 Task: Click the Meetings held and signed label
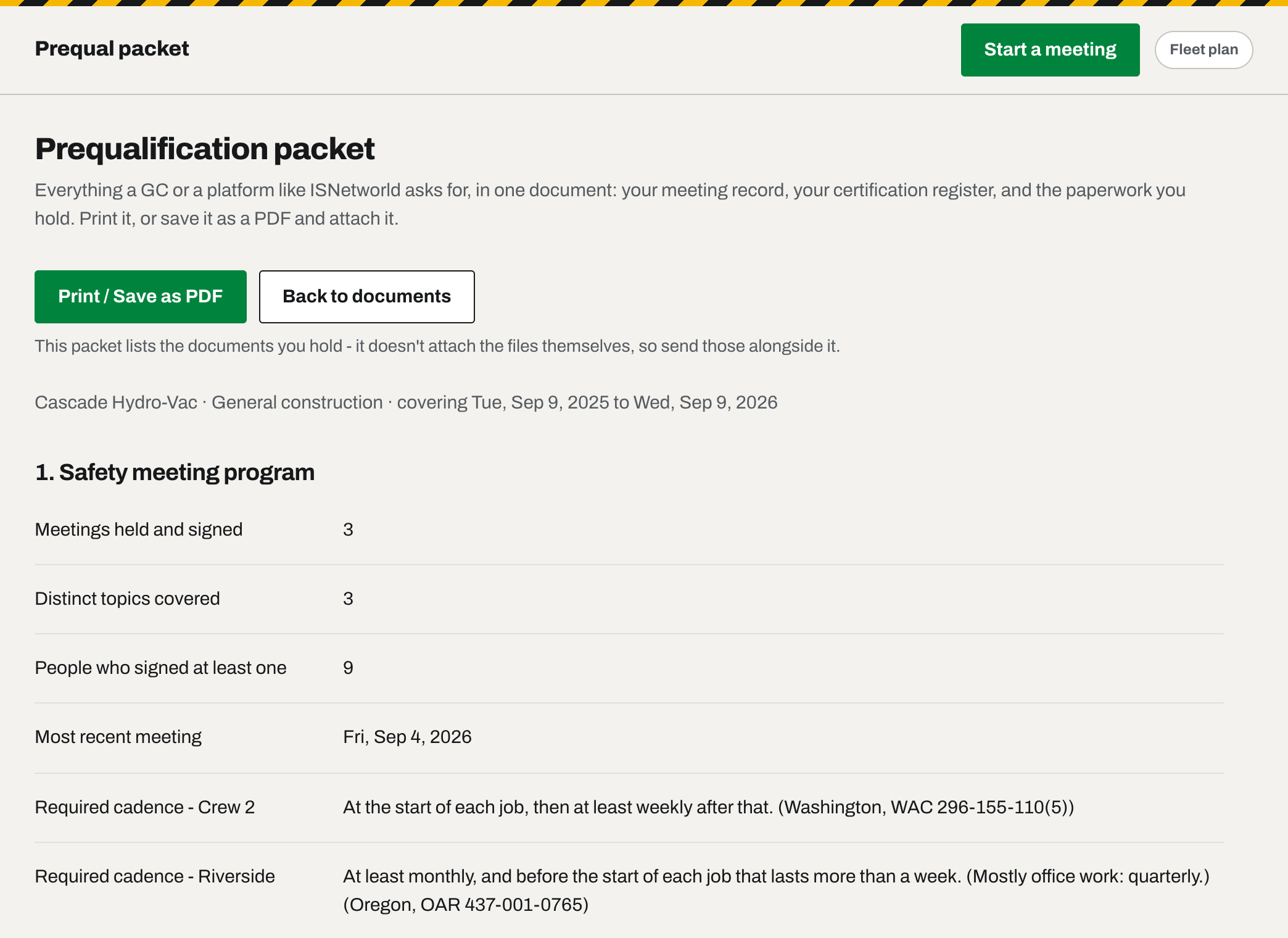(139, 529)
